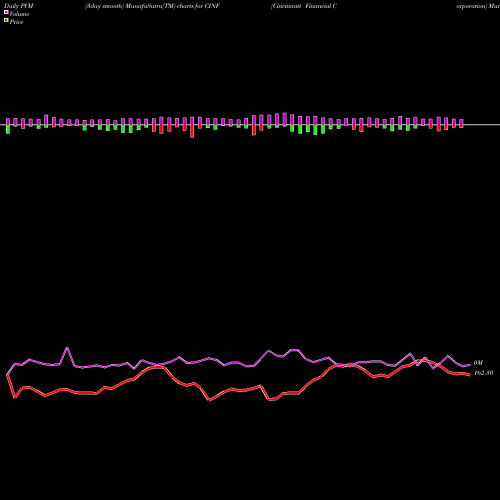Click the Price legend color swatch

6,21
